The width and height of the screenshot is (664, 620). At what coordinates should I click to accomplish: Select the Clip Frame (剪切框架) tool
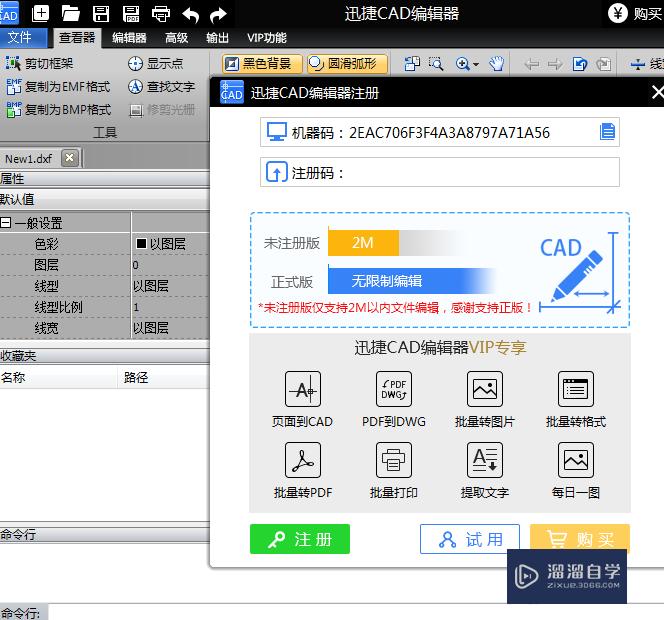tap(39, 64)
